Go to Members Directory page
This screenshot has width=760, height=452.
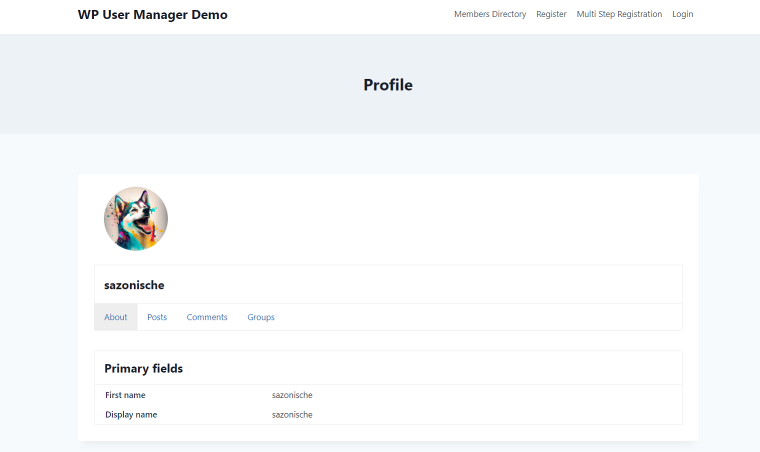[490, 14]
